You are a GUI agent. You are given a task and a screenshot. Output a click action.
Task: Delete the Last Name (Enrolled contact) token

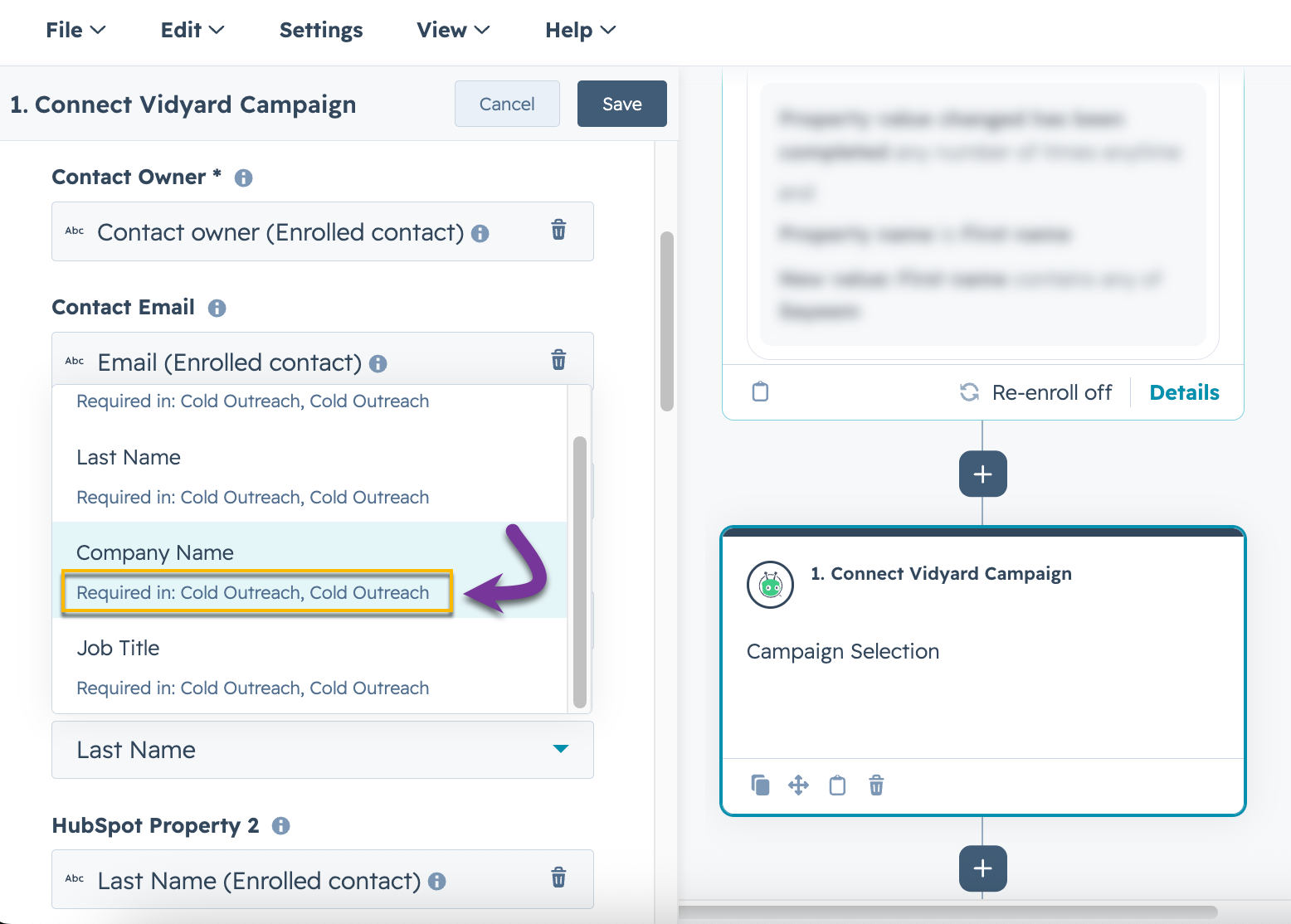pos(558,878)
